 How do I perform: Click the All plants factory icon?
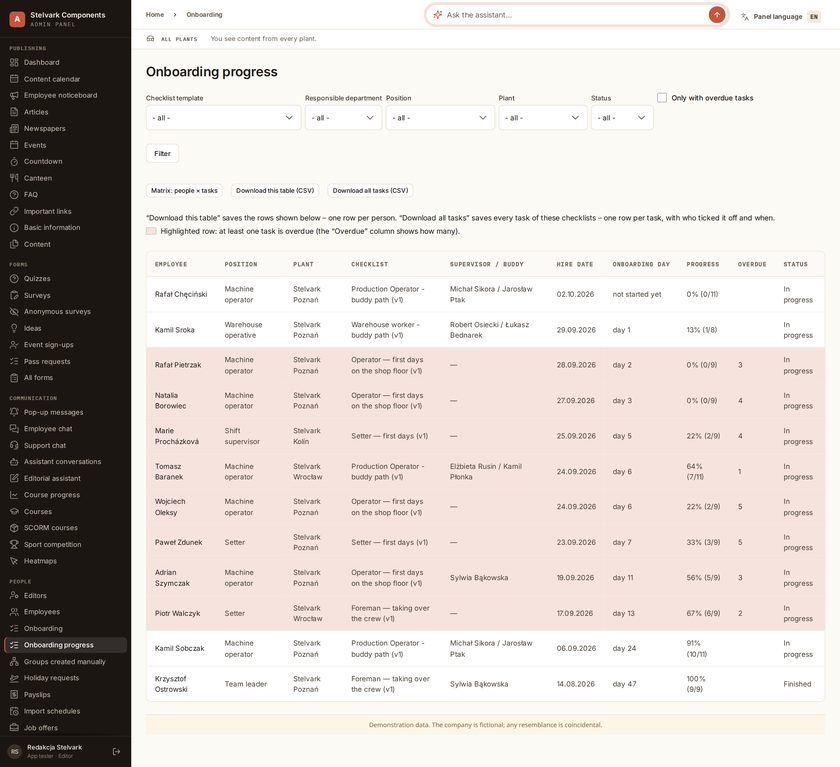pos(151,39)
